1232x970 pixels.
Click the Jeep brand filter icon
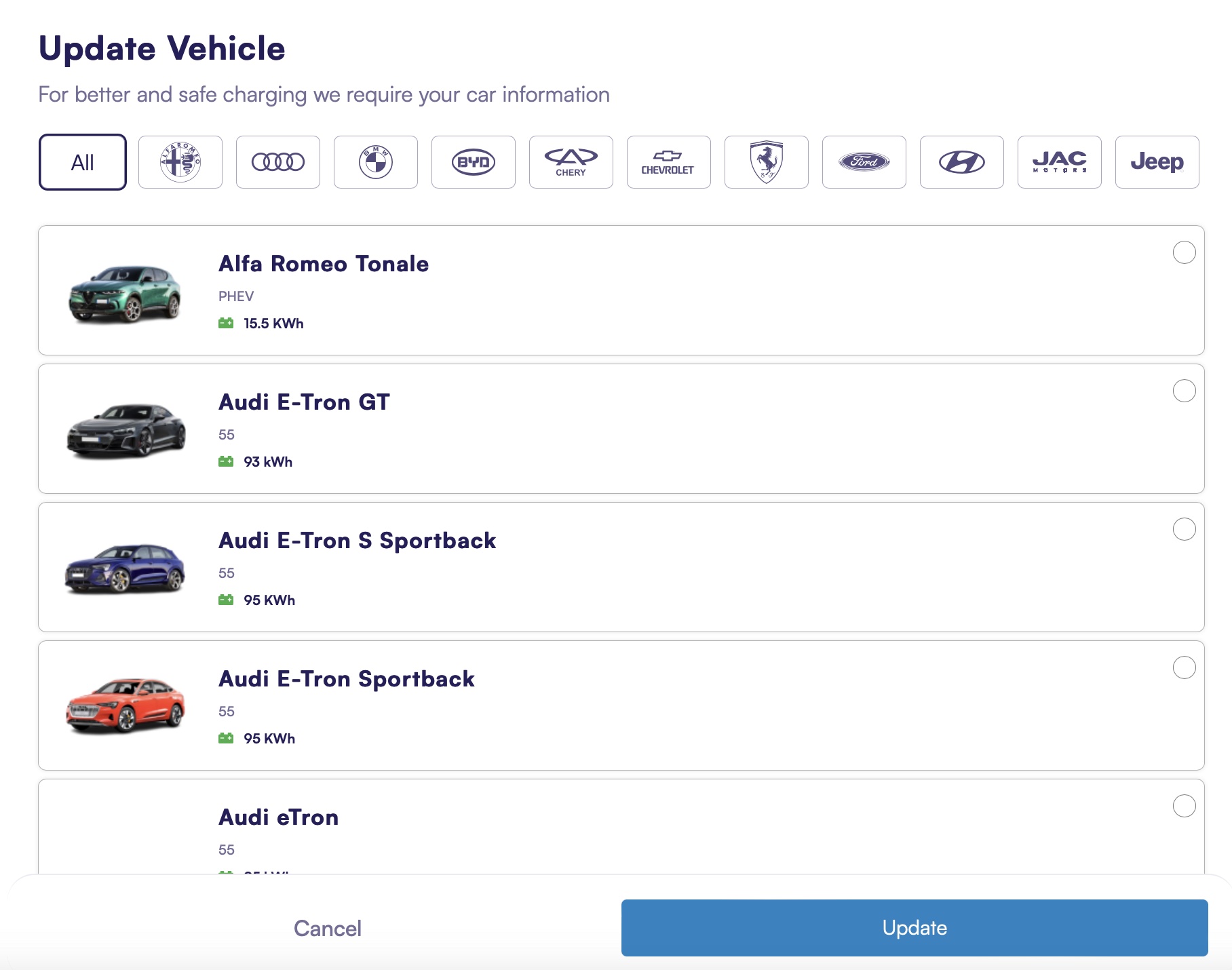1157,162
